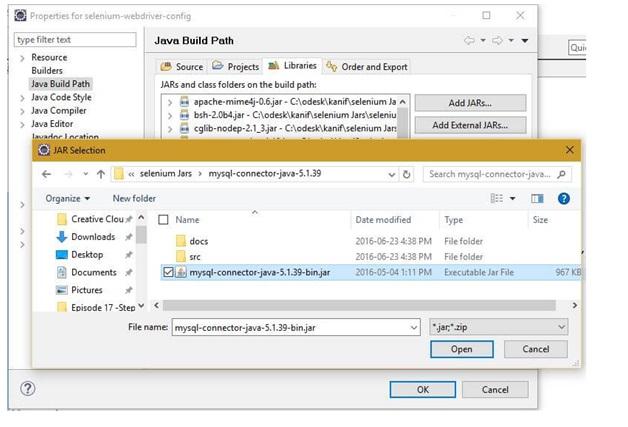Click Cancel in Properties window
Screen dimensions: 628x427
(495, 390)
